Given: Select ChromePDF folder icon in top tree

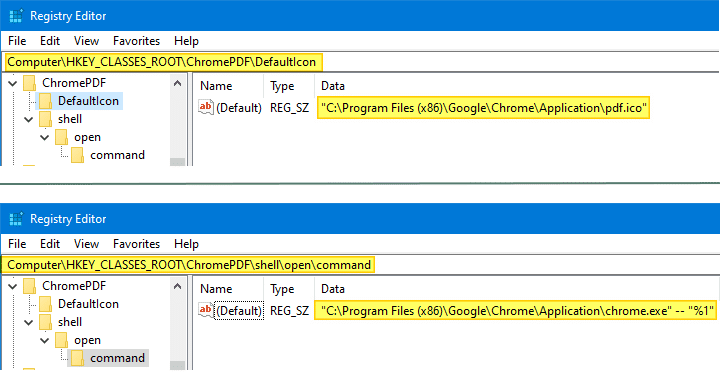Looking at the screenshot, I should [29, 83].
